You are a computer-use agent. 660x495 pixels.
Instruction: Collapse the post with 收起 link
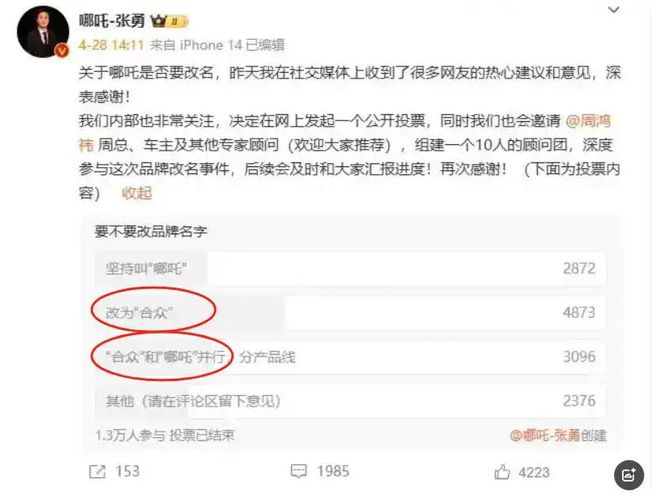click(x=137, y=193)
